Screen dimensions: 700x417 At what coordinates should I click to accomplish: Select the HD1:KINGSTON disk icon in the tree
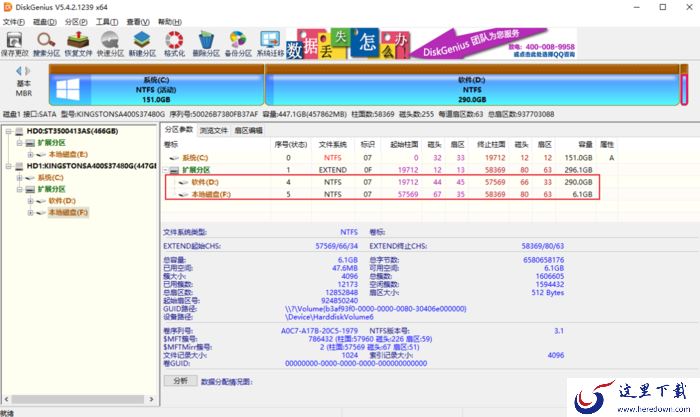[x=19, y=166]
